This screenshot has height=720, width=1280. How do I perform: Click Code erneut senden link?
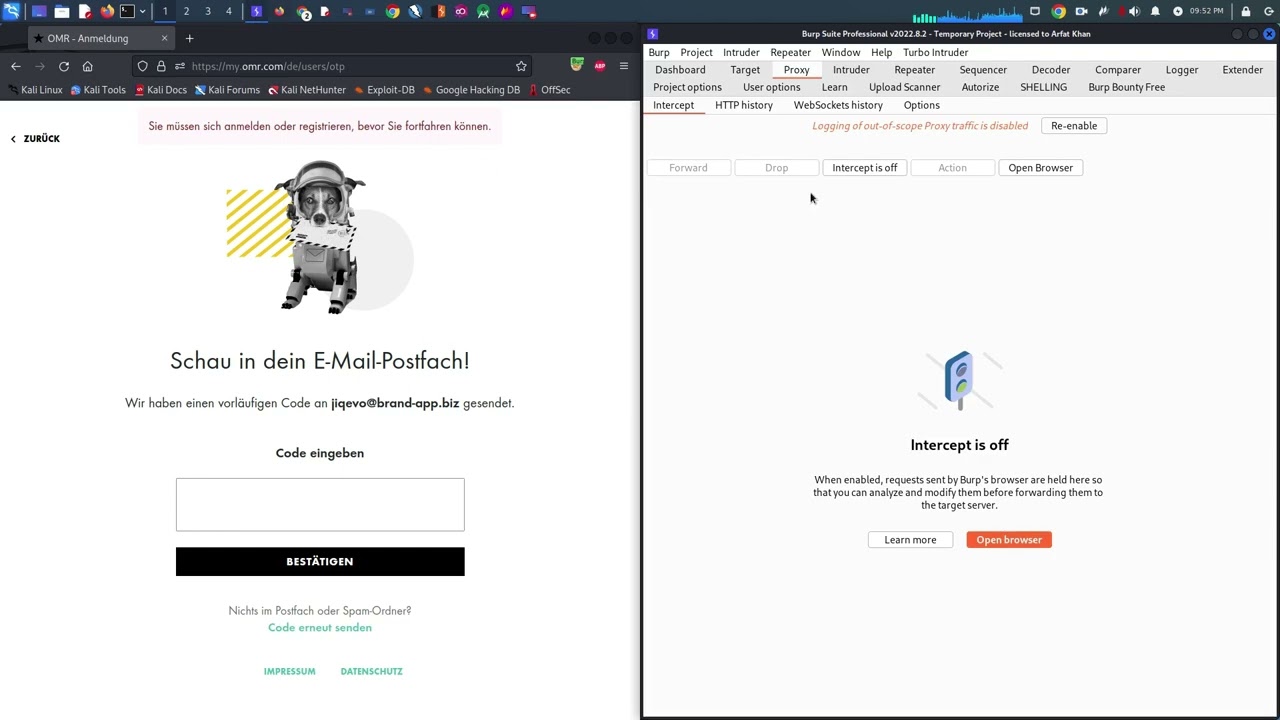320,628
